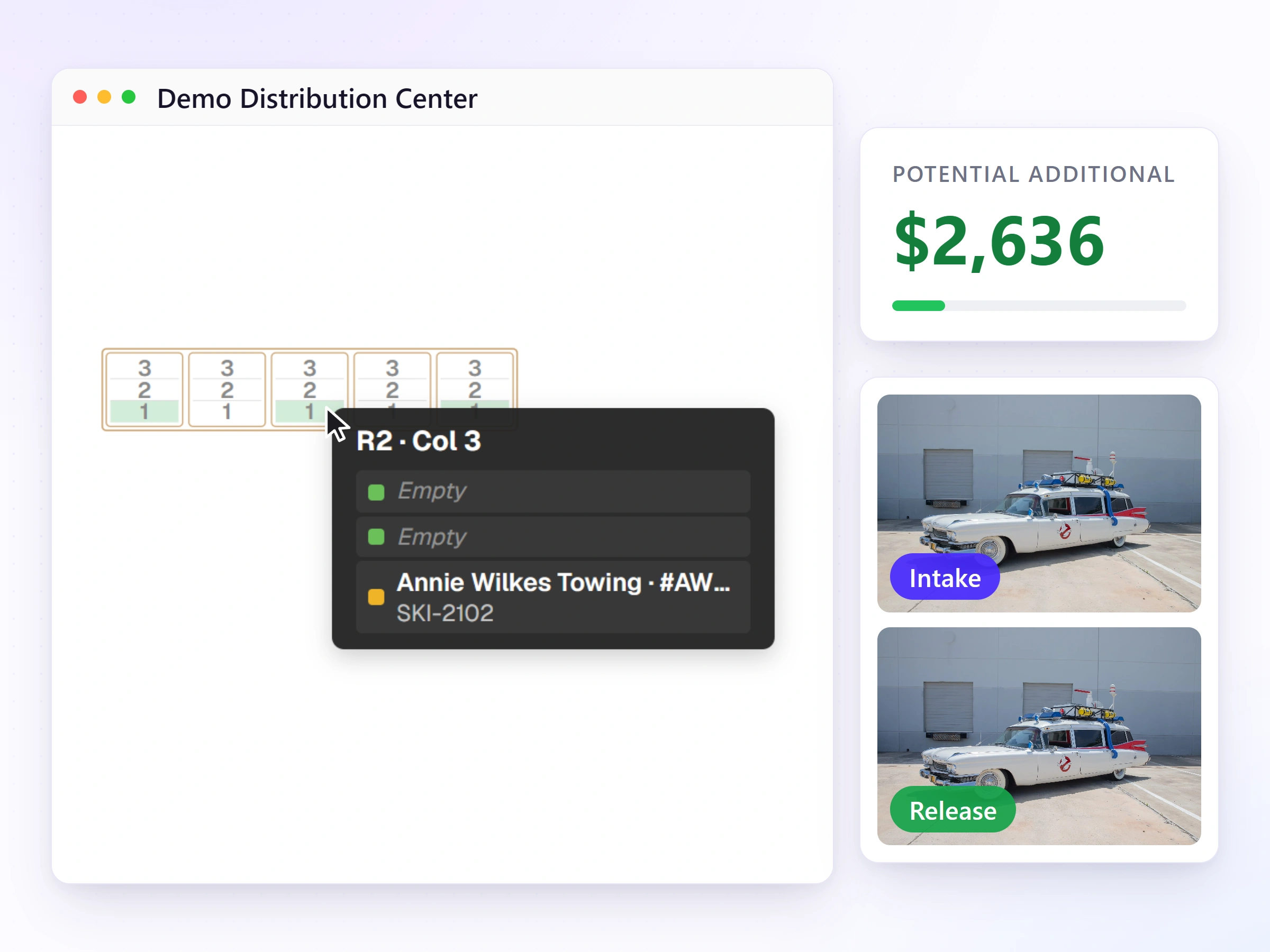This screenshot has height=952, width=1270.
Task: Select level 3 in the second rack column
Action: [x=227, y=367]
